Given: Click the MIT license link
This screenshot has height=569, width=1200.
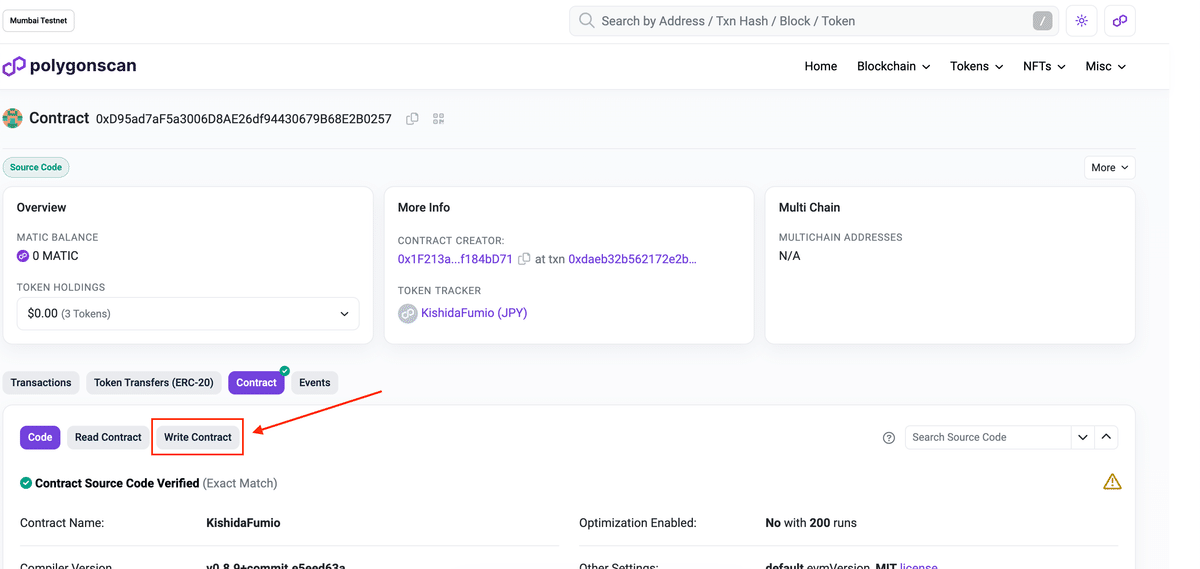Looking at the screenshot, I should click(x=919, y=565).
